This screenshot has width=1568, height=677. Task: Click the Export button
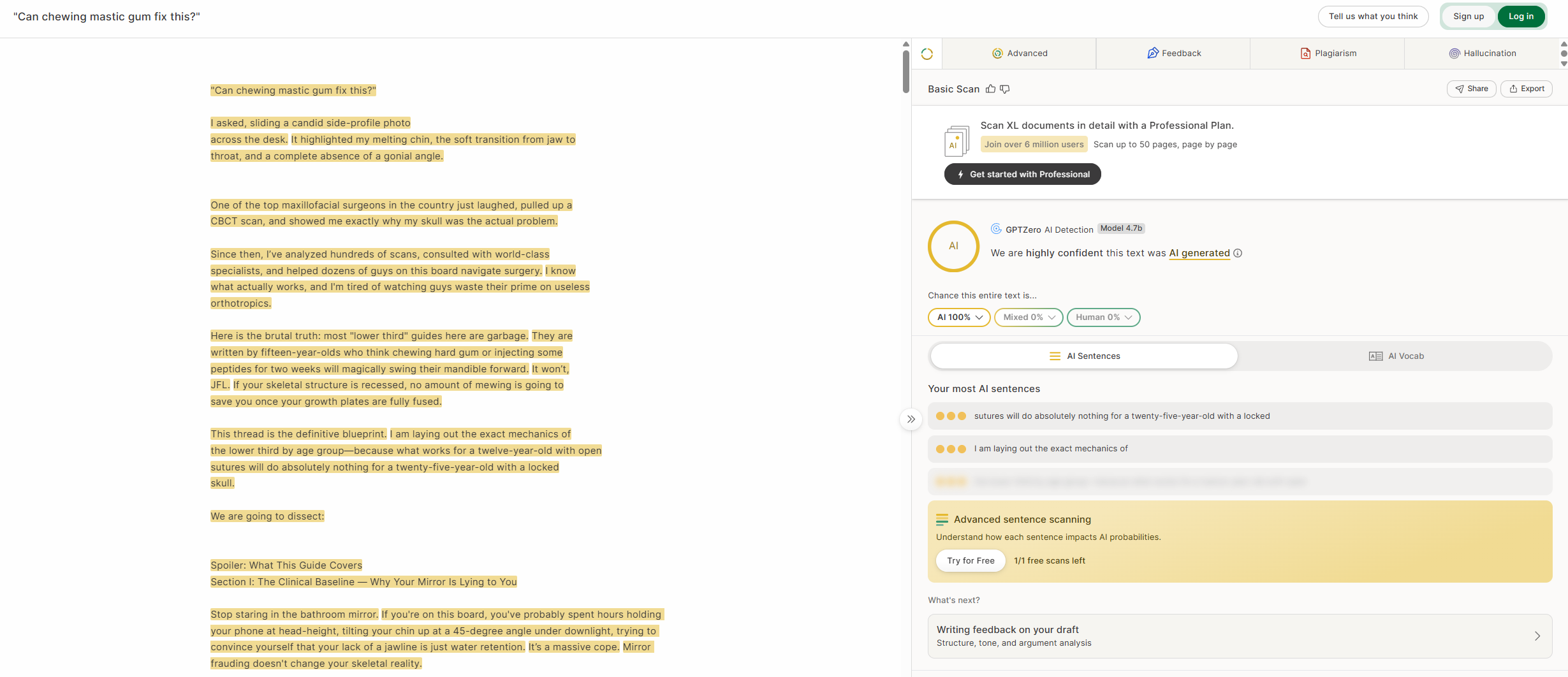[1526, 89]
